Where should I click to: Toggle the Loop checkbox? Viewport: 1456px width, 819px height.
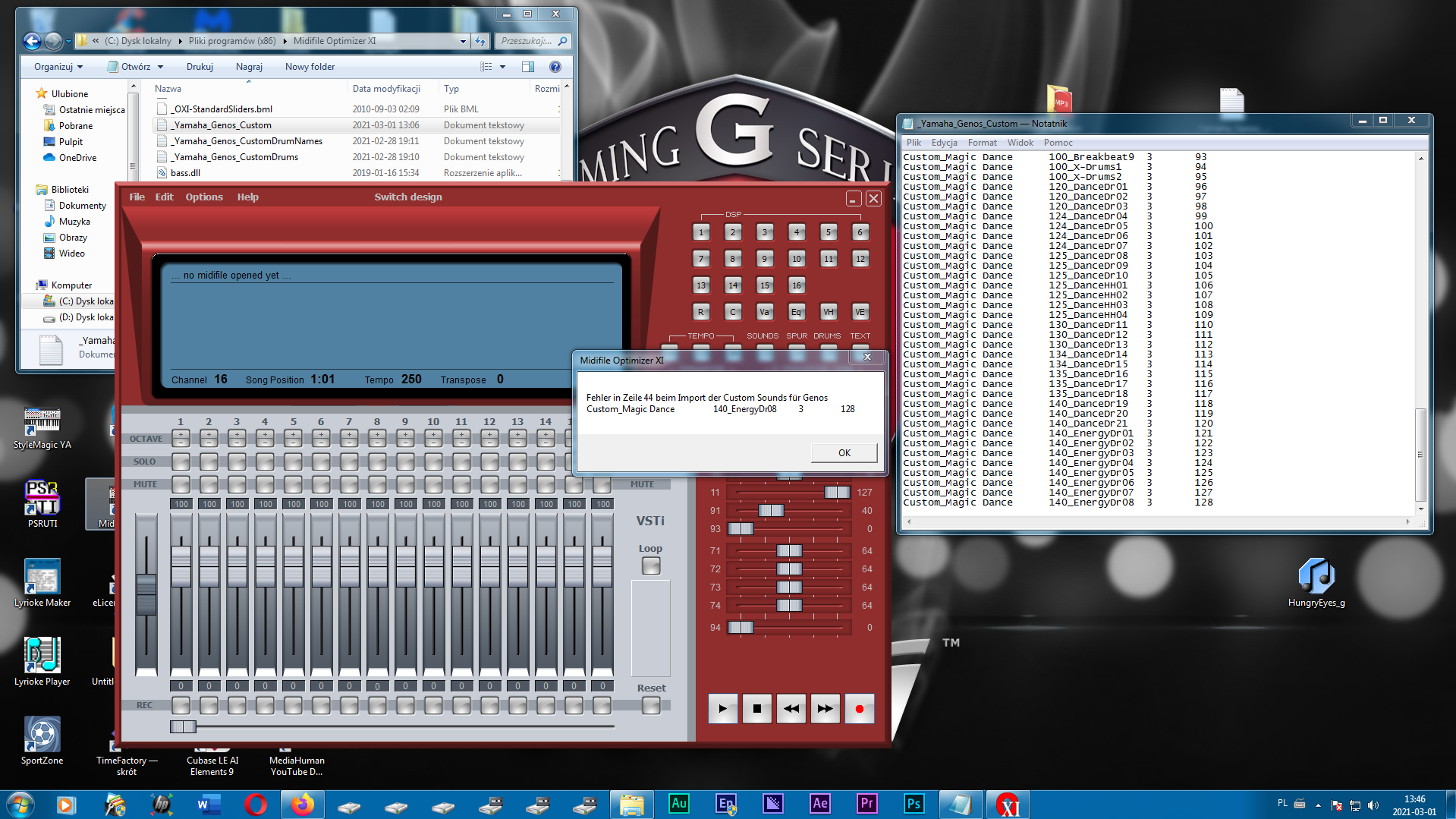pyautogui.click(x=651, y=565)
